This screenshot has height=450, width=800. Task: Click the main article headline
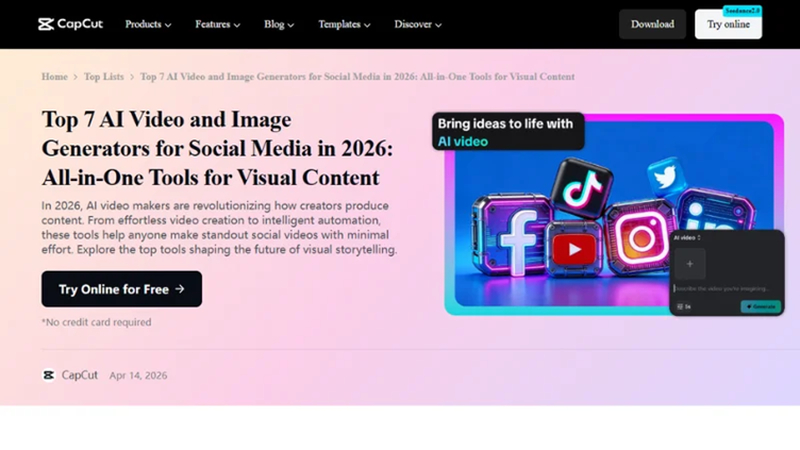(217, 148)
